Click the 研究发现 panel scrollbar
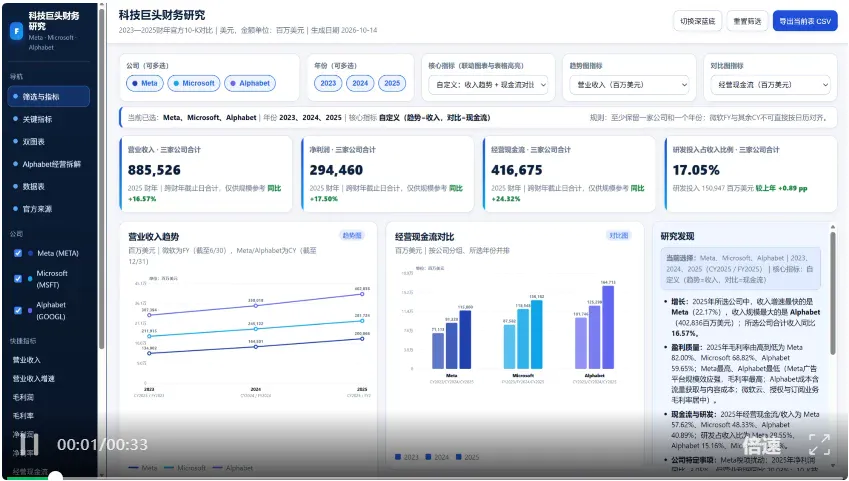This screenshot has height=481, width=849. 833,292
